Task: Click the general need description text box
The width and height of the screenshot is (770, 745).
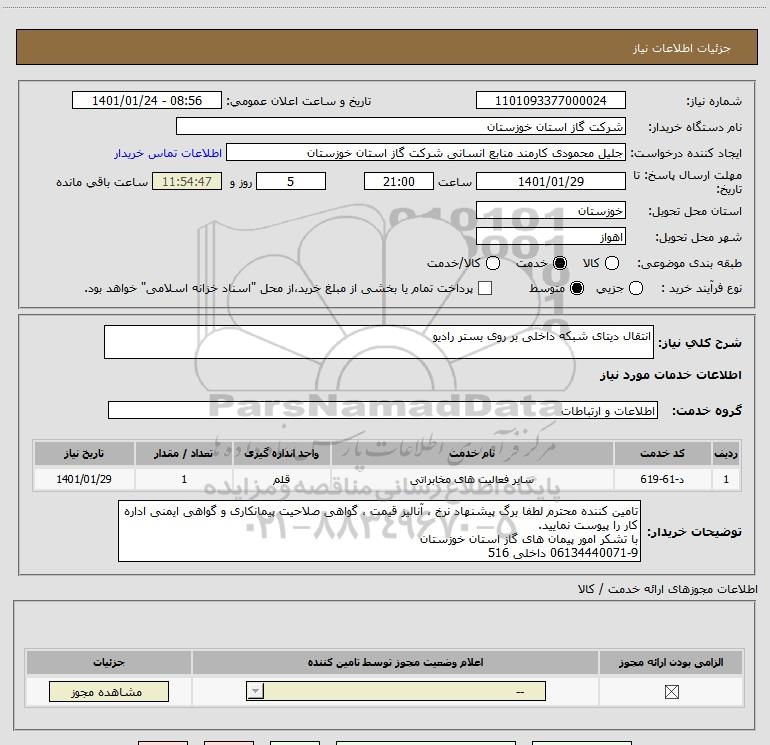Action: [379, 342]
